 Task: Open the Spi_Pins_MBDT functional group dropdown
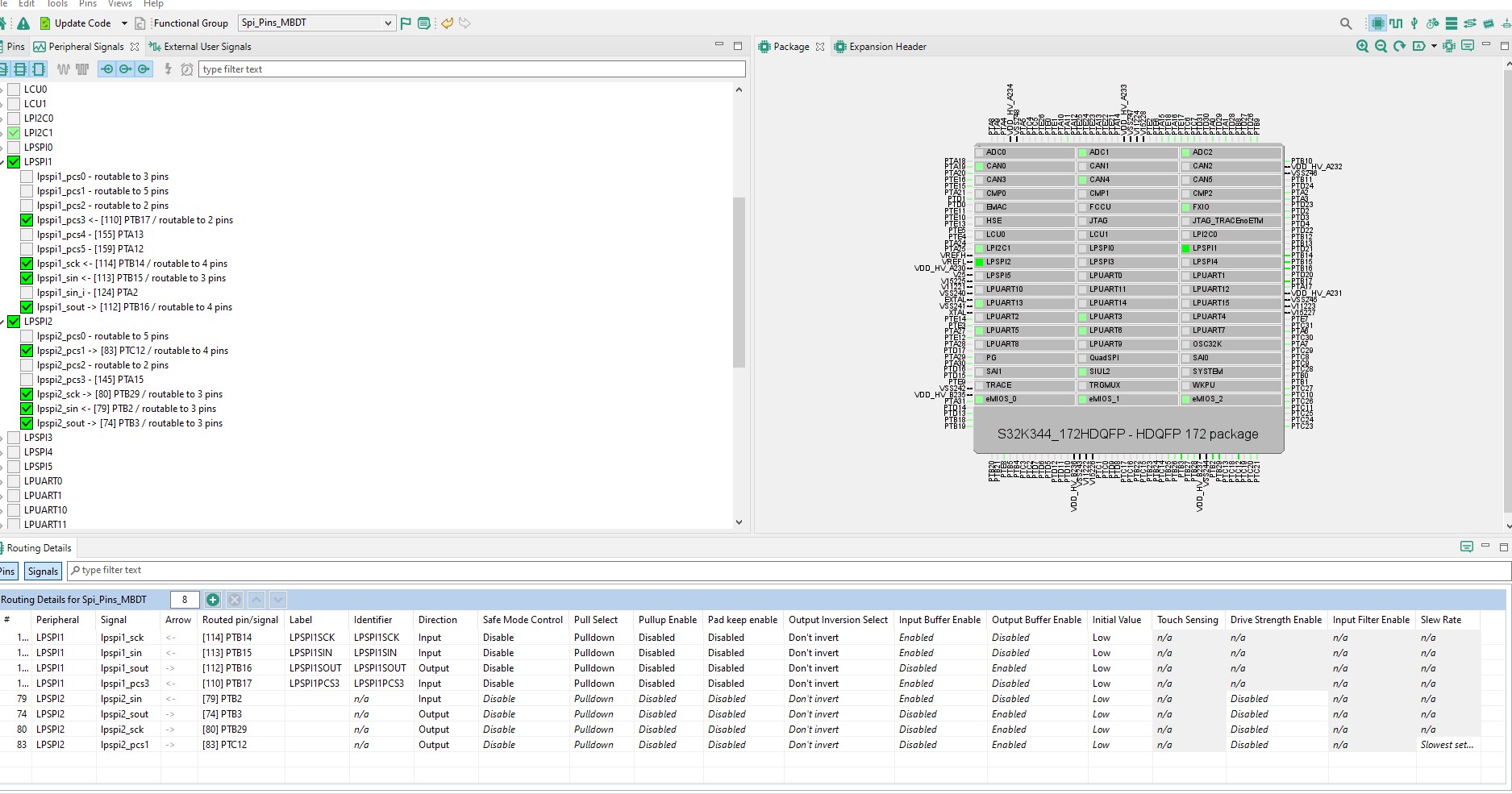[x=388, y=23]
